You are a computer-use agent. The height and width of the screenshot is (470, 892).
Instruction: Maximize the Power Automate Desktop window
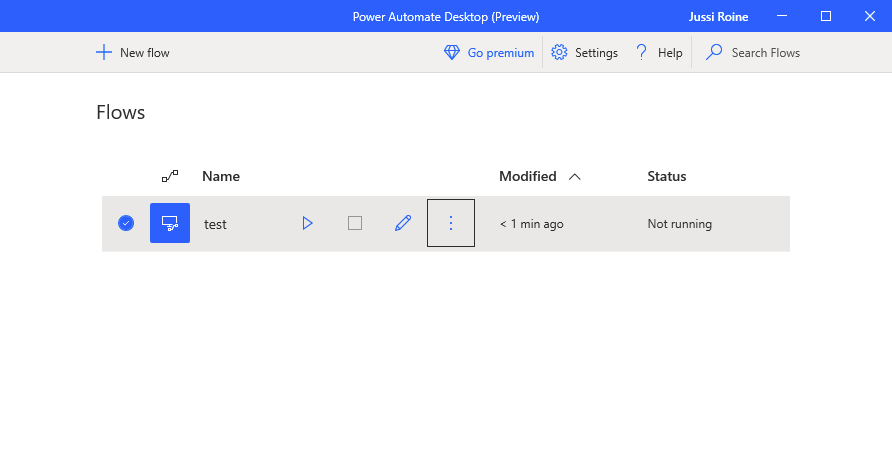coord(826,16)
